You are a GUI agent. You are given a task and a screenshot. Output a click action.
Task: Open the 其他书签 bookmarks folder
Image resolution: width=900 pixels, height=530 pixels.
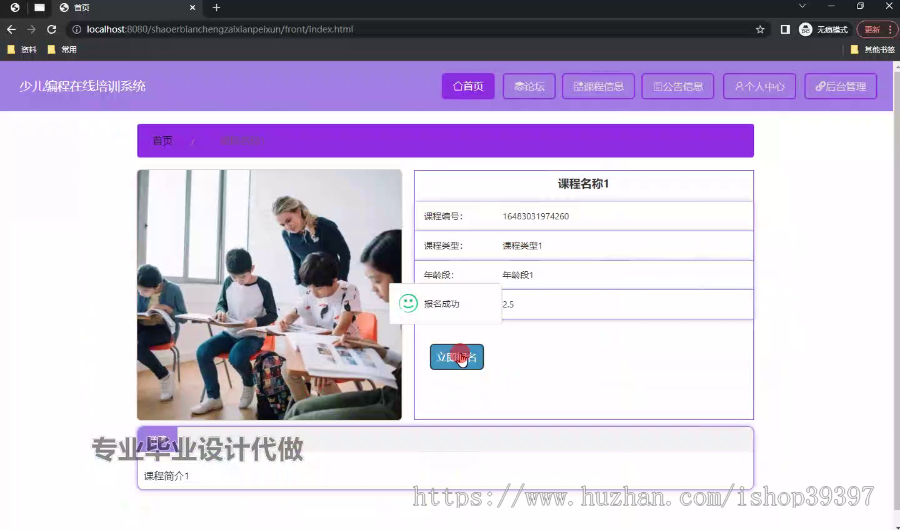tap(872, 49)
